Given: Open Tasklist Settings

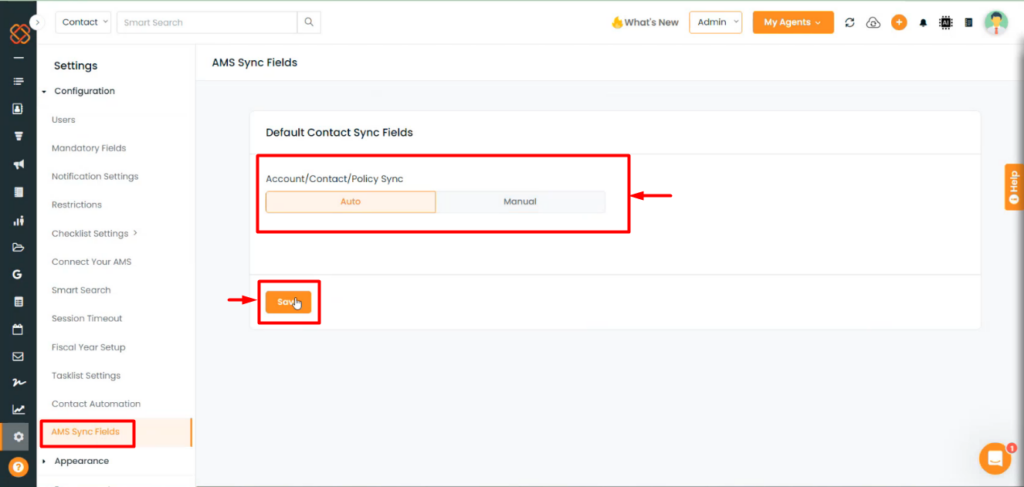Looking at the screenshot, I should click(x=86, y=376).
